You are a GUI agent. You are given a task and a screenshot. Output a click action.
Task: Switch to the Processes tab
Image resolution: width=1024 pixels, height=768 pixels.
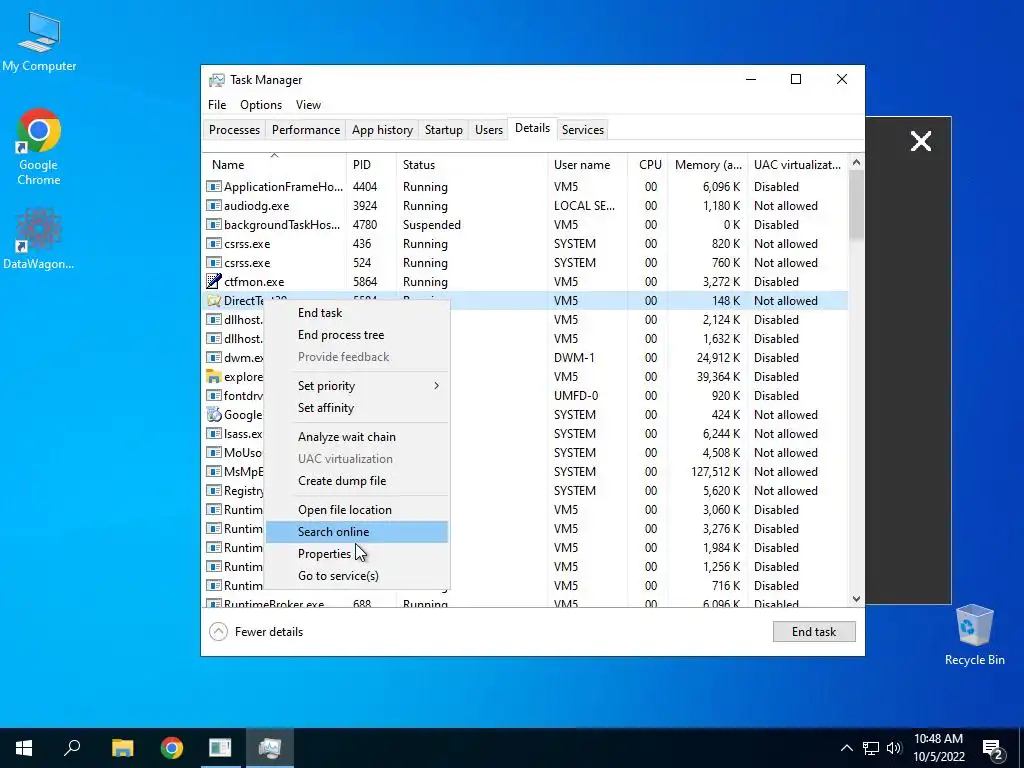234,130
